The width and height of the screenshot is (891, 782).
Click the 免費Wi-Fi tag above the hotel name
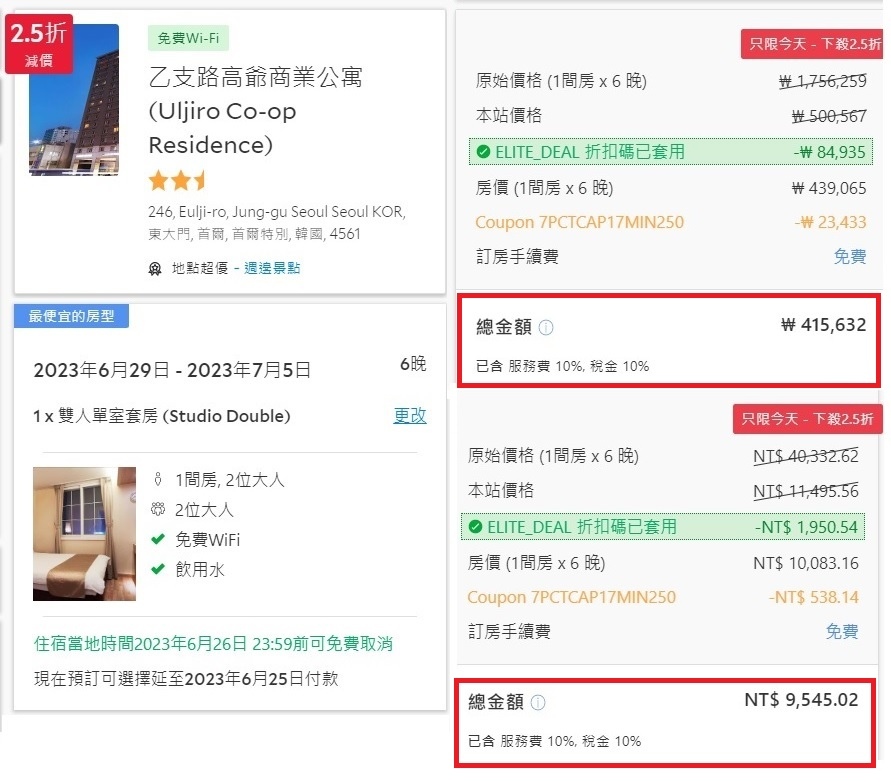tap(188, 39)
